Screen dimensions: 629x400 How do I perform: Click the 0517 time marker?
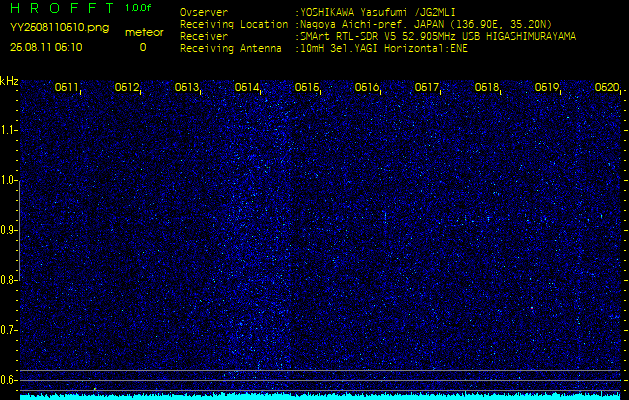(426, 87)
